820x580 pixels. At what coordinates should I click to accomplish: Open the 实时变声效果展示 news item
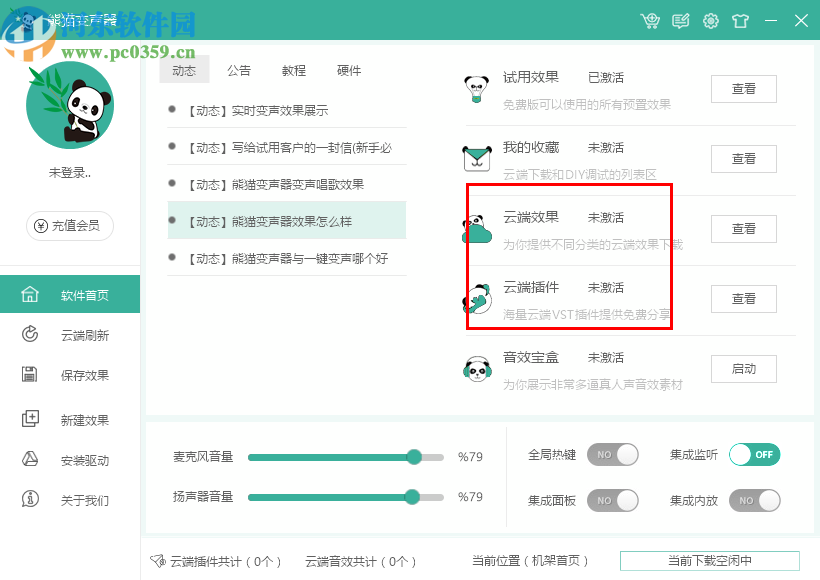tap(279, 111)
